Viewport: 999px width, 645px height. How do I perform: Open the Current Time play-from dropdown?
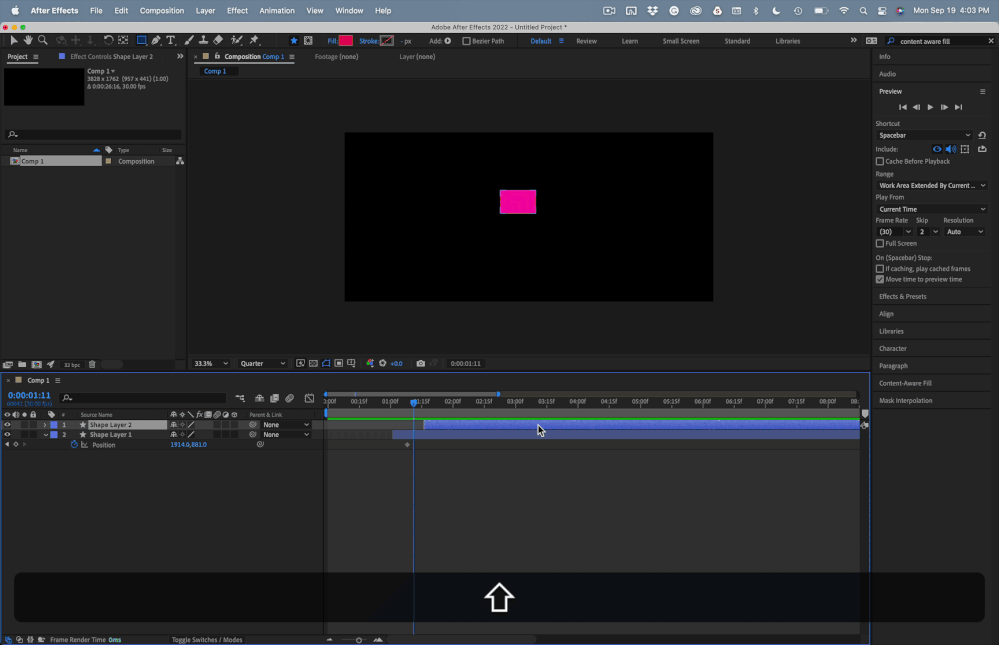click(x=931, y=209)
